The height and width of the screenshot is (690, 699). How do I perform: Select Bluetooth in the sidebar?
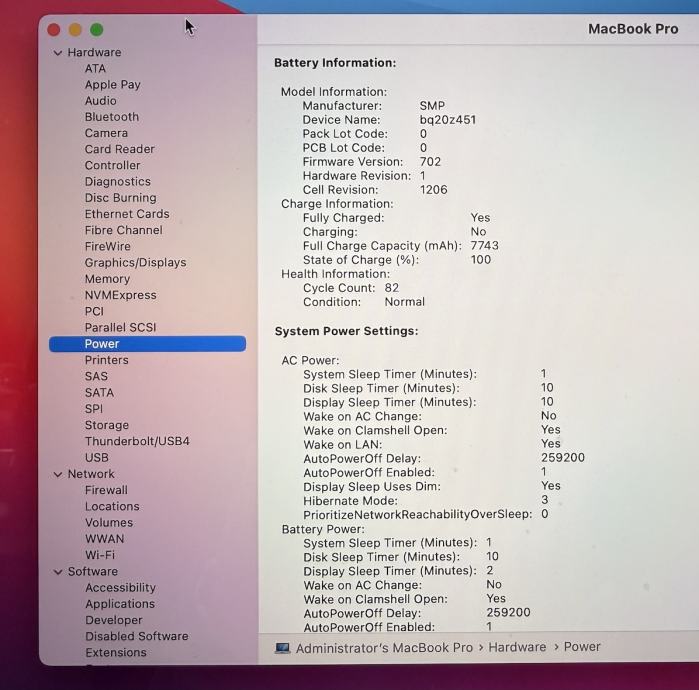coord(112,117)
